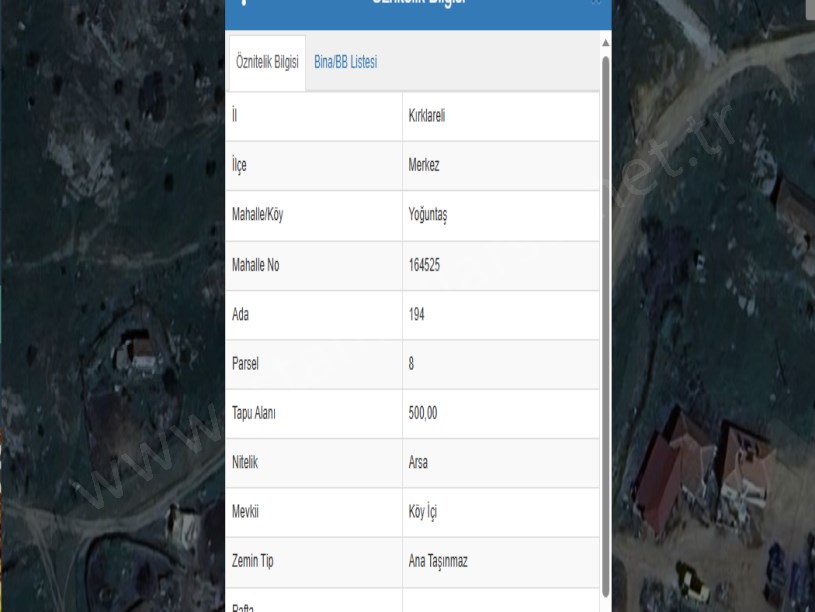Click the Merkez value in the İlçe row
815x612 pixels.
[424, 166]
